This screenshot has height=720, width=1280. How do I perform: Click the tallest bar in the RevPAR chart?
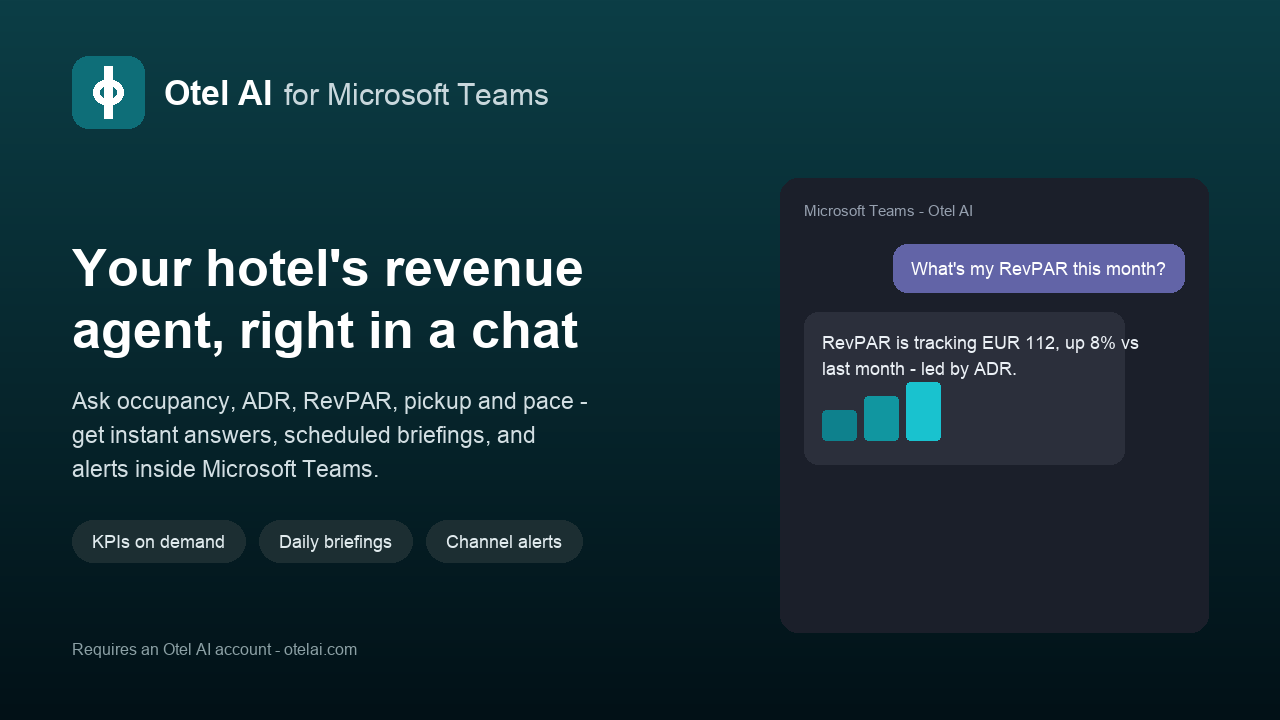923,411
